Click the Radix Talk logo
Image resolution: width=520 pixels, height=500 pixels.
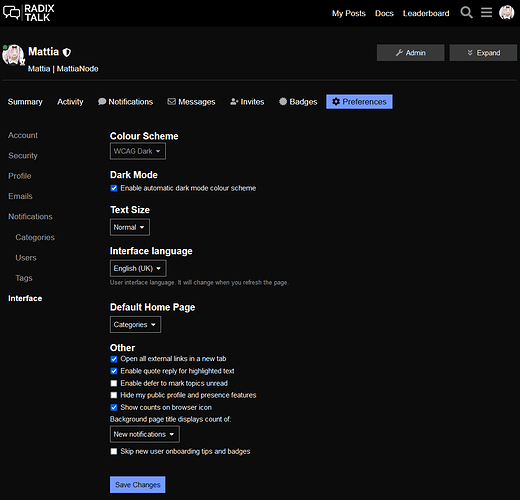coord(28,13)
